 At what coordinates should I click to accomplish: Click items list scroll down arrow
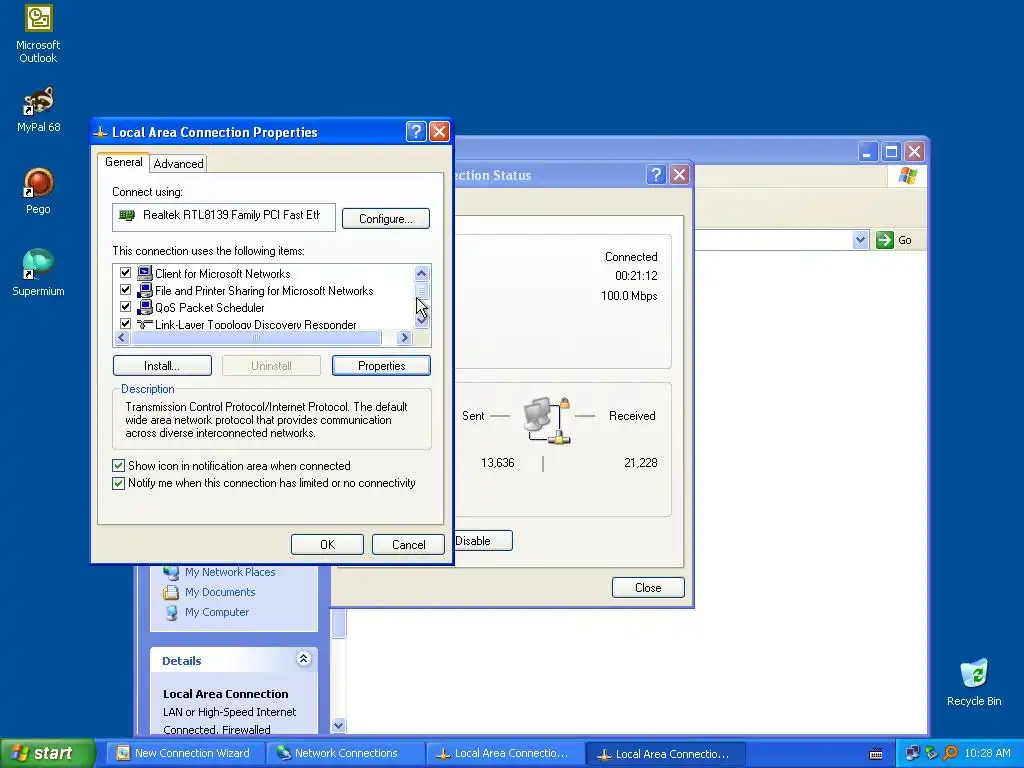[422, 321]
